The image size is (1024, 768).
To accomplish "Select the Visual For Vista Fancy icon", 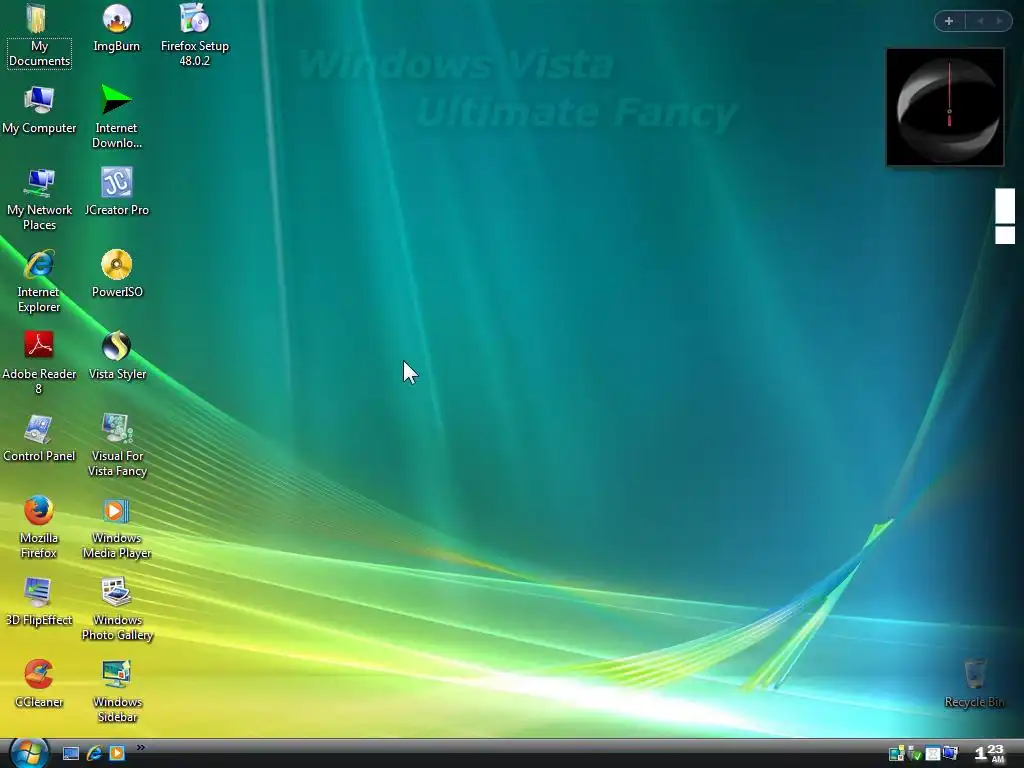I will pos(116,445).
